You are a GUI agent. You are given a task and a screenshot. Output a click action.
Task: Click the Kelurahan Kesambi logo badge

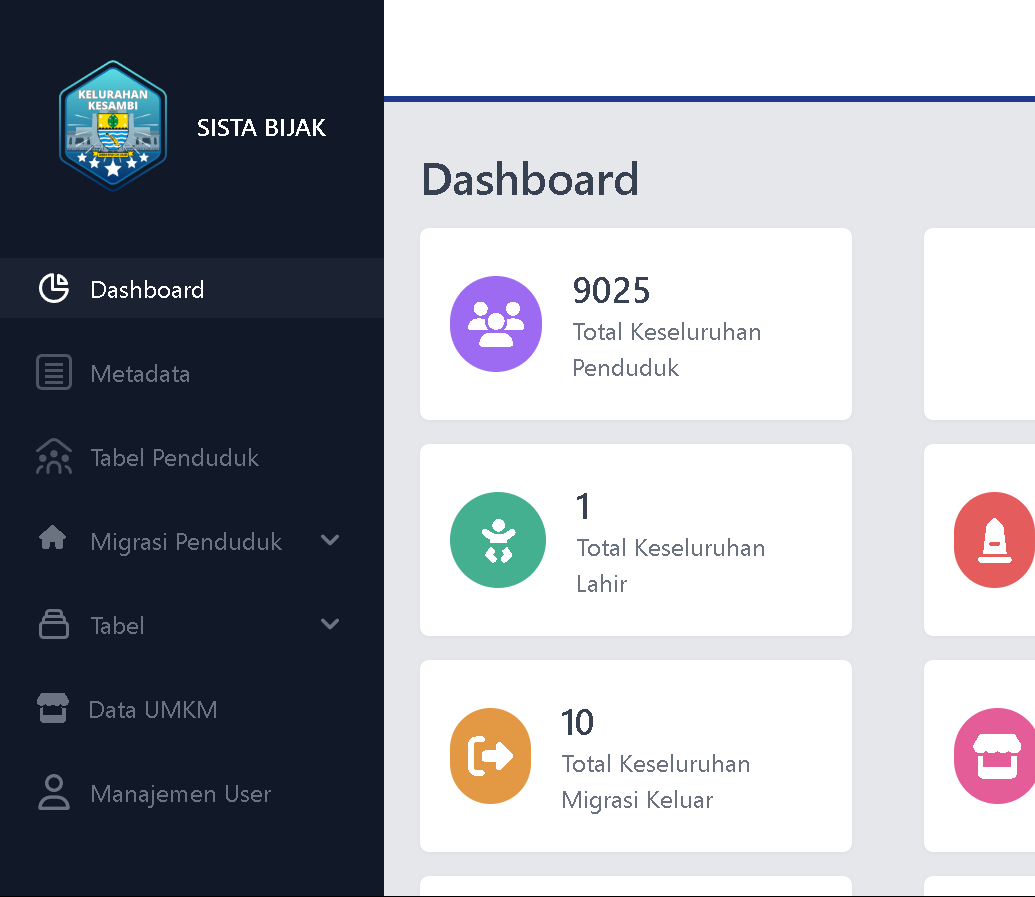tap(113, 126)
